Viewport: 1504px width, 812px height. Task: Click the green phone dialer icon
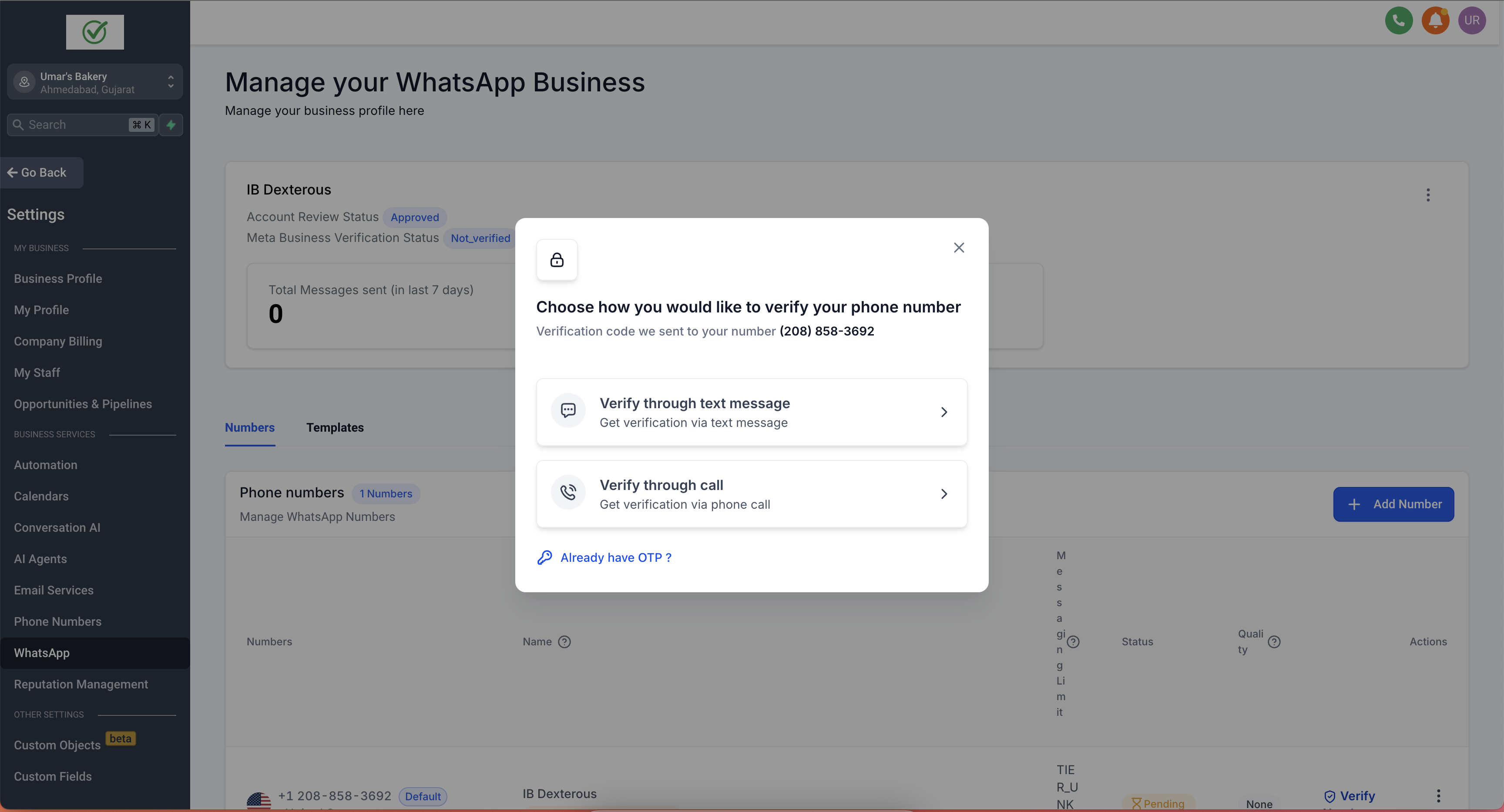[x=1398, y=21]
